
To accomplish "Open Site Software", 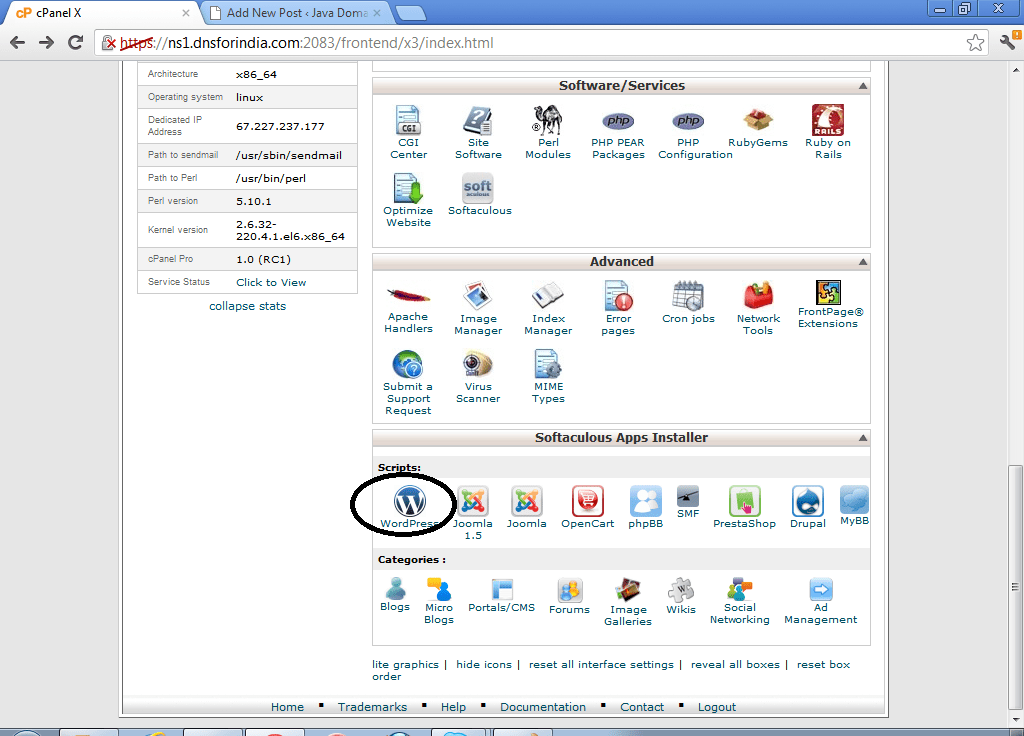I will (x=478, y=133).
